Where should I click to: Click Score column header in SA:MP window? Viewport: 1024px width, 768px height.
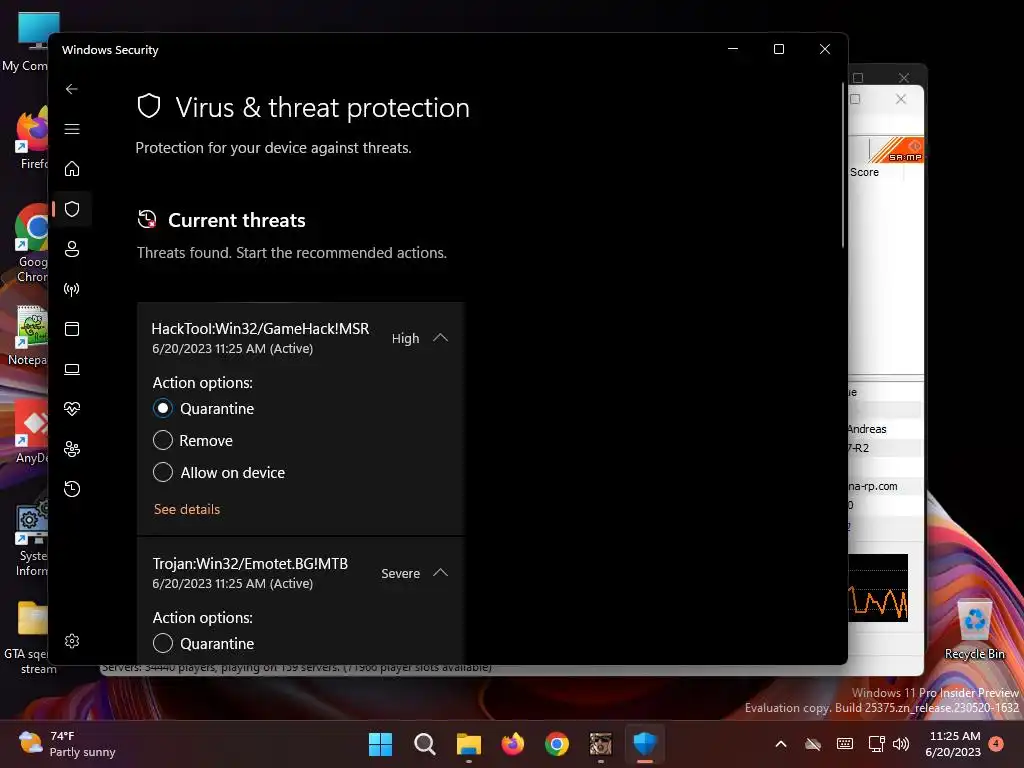coord(864,172)
